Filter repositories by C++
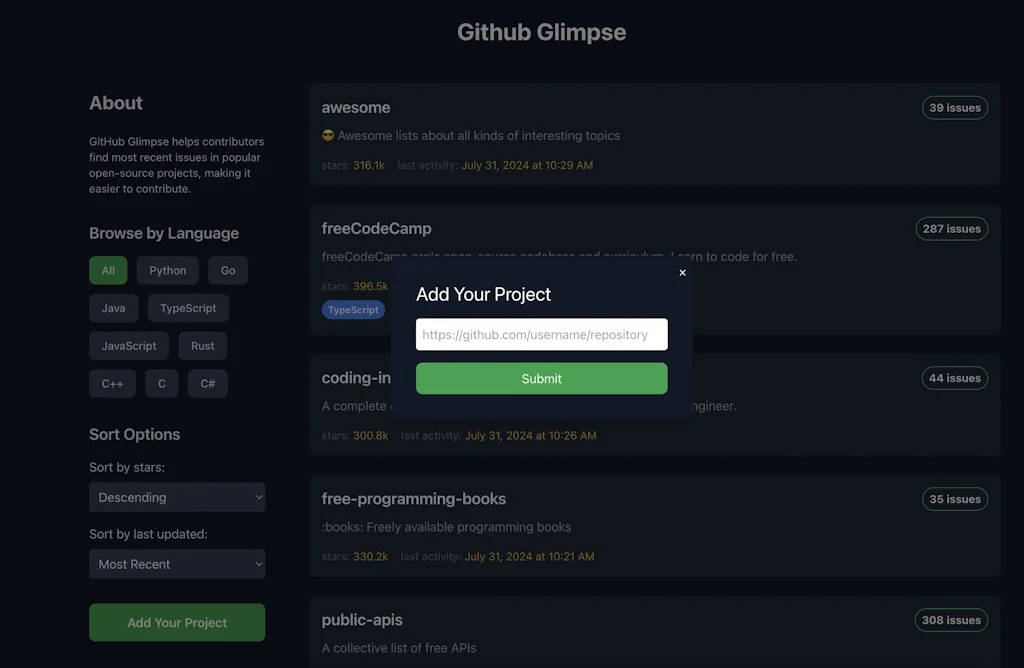 112,383
